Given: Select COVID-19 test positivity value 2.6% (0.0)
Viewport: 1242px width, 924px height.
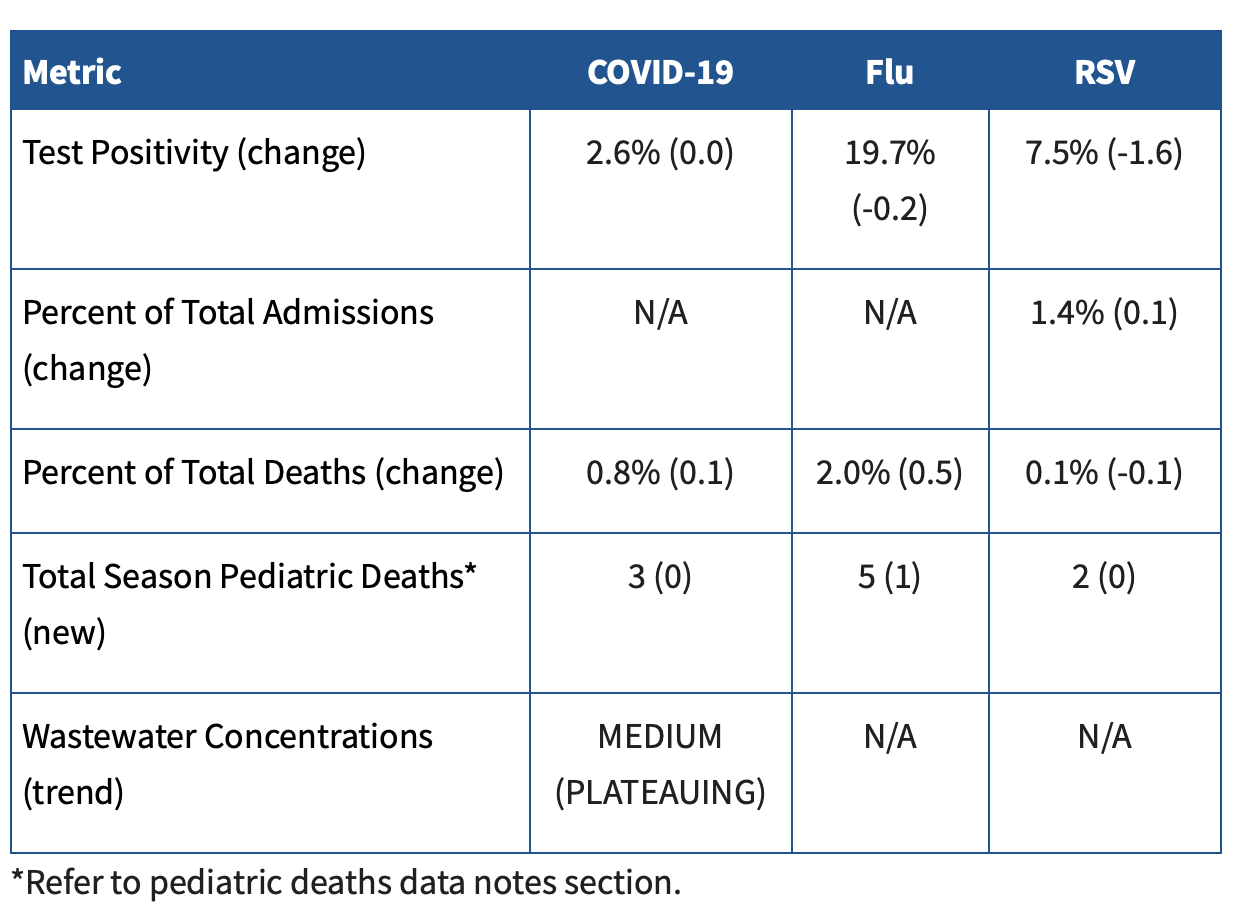Looking at the screenshot, I should (660, 153).
